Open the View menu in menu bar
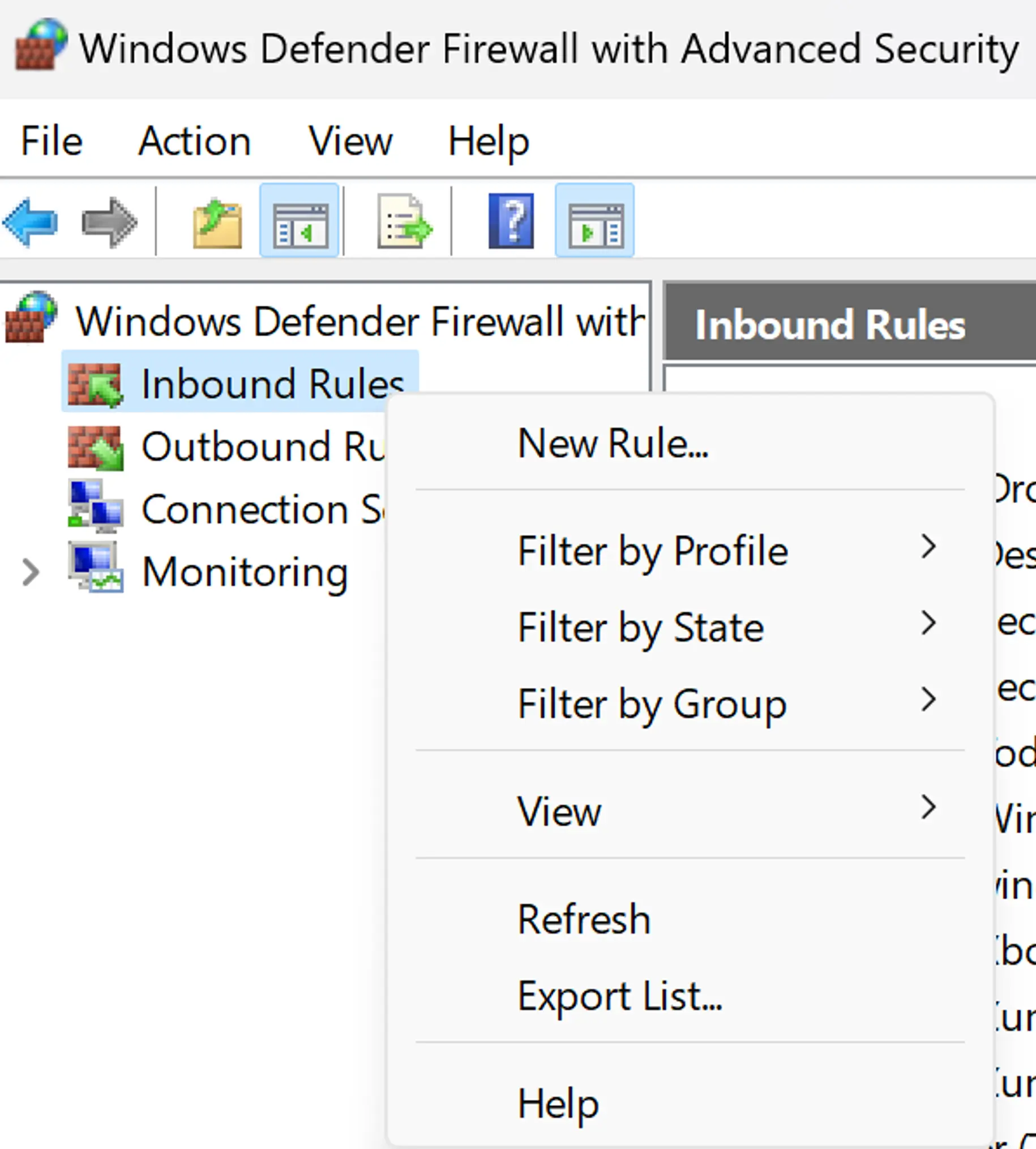 tap(350, 141)
